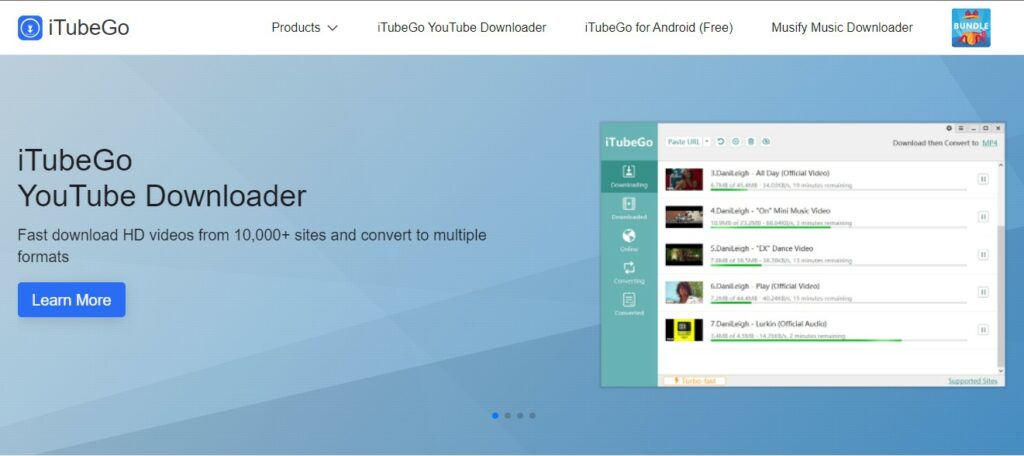Select the fourth carousel dot
This screenshot has height=456, width=1024.
(532, 415)
